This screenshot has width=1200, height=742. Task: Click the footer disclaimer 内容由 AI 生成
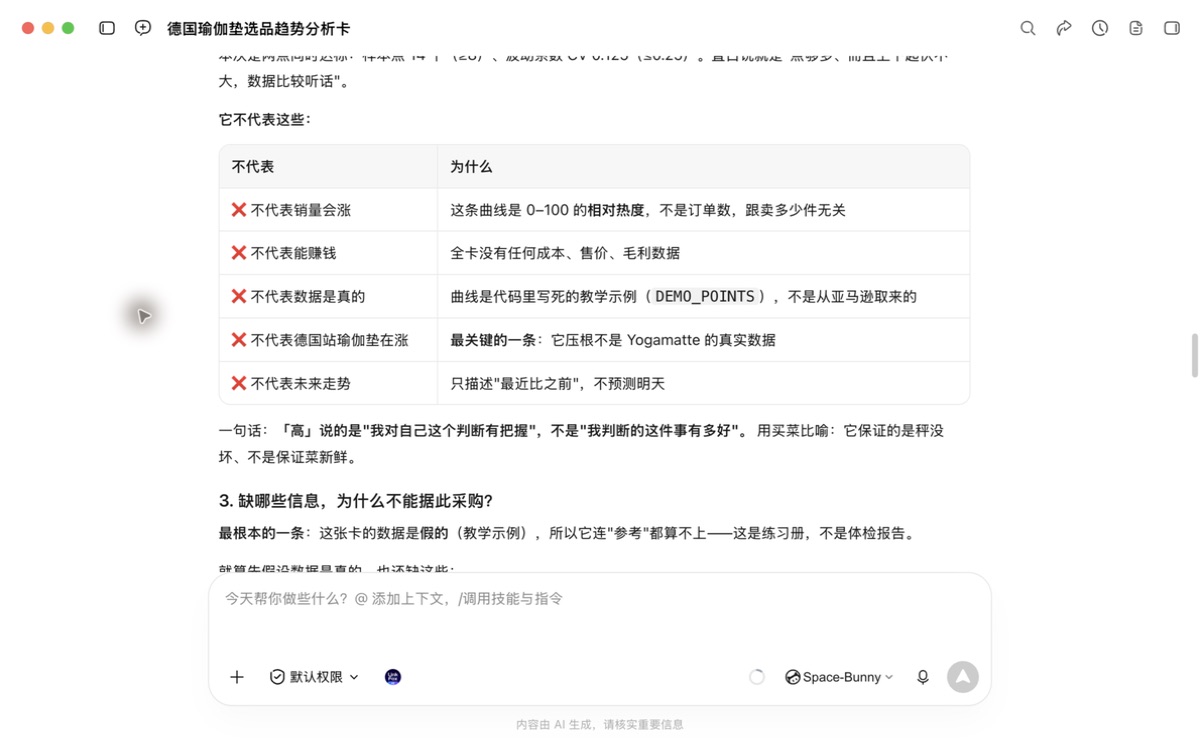(x=600, y=725)
